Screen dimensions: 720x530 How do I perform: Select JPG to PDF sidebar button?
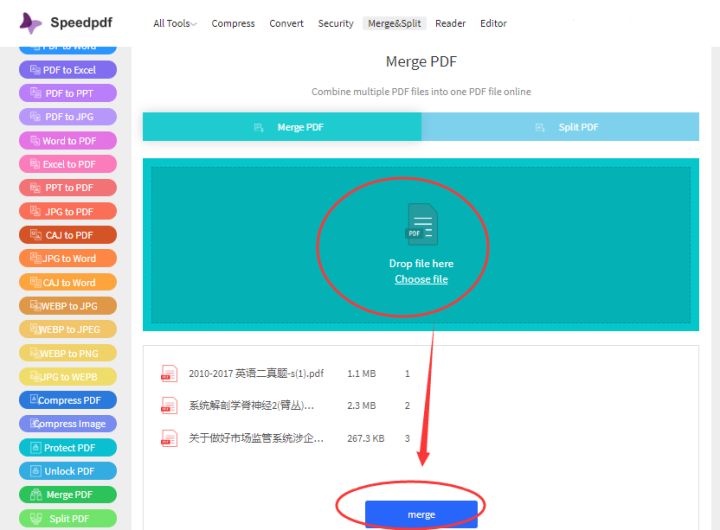tap(68, 211)
